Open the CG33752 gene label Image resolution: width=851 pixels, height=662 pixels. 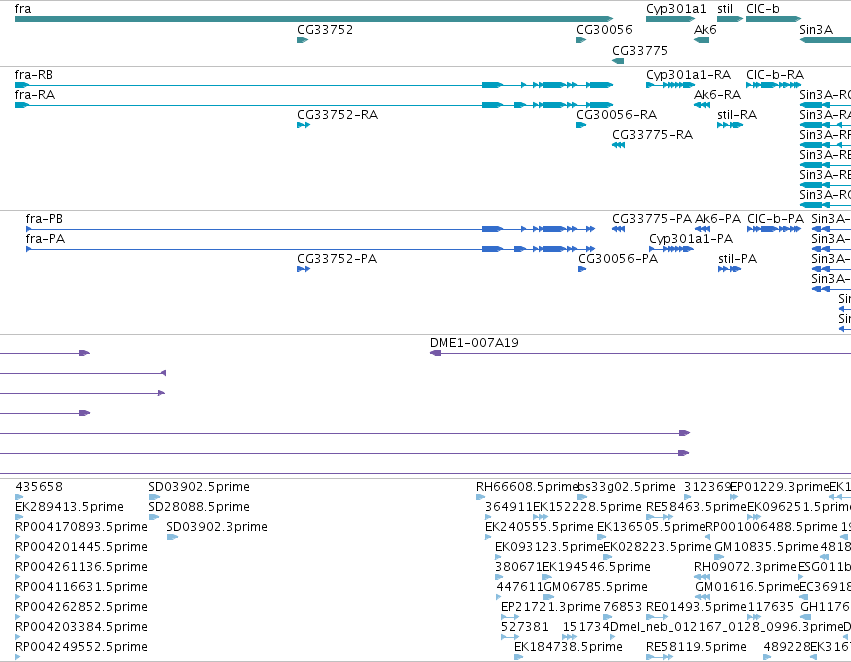pyautogui.click(x=325, y=30)
